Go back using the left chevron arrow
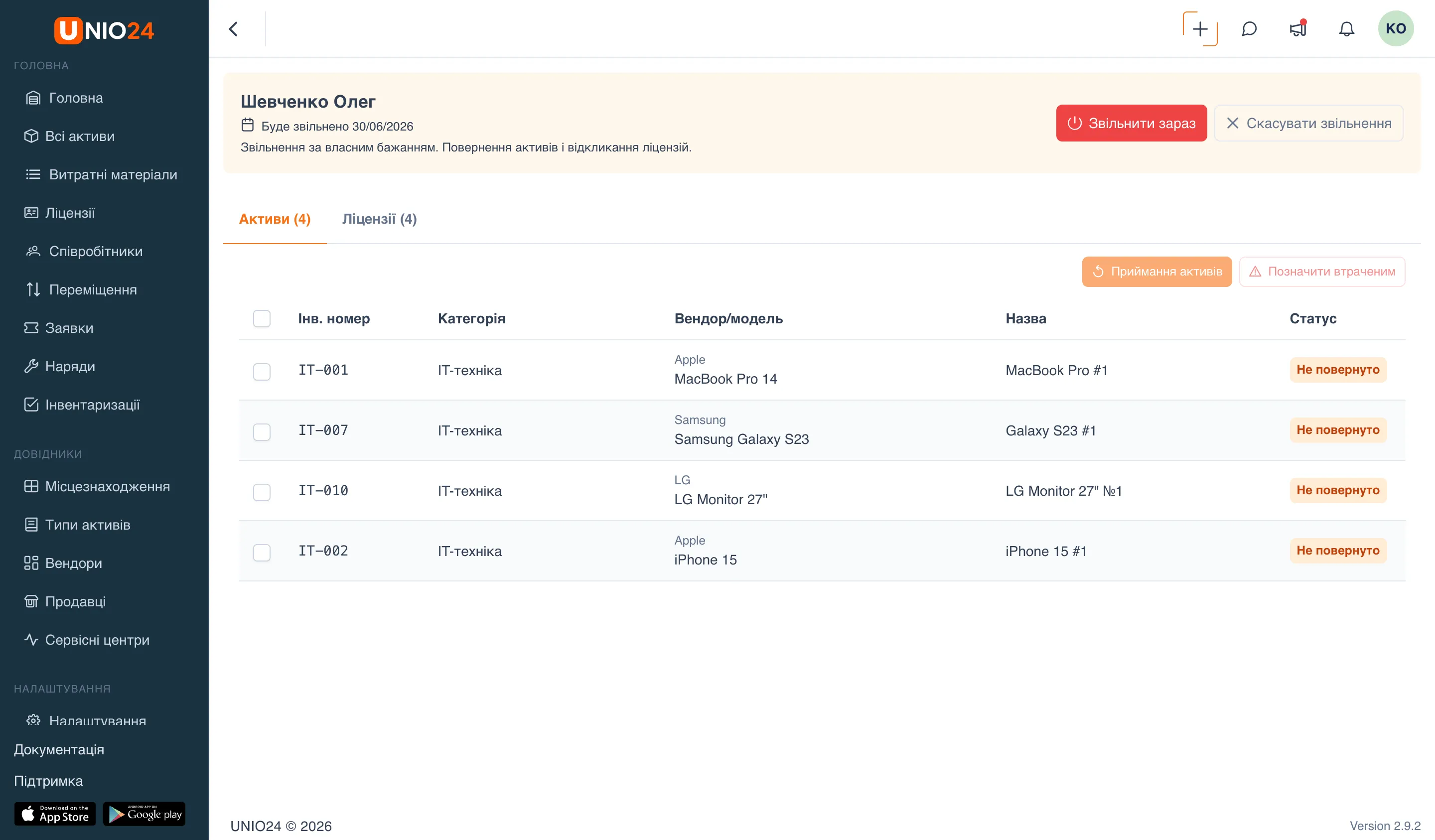 234,29
